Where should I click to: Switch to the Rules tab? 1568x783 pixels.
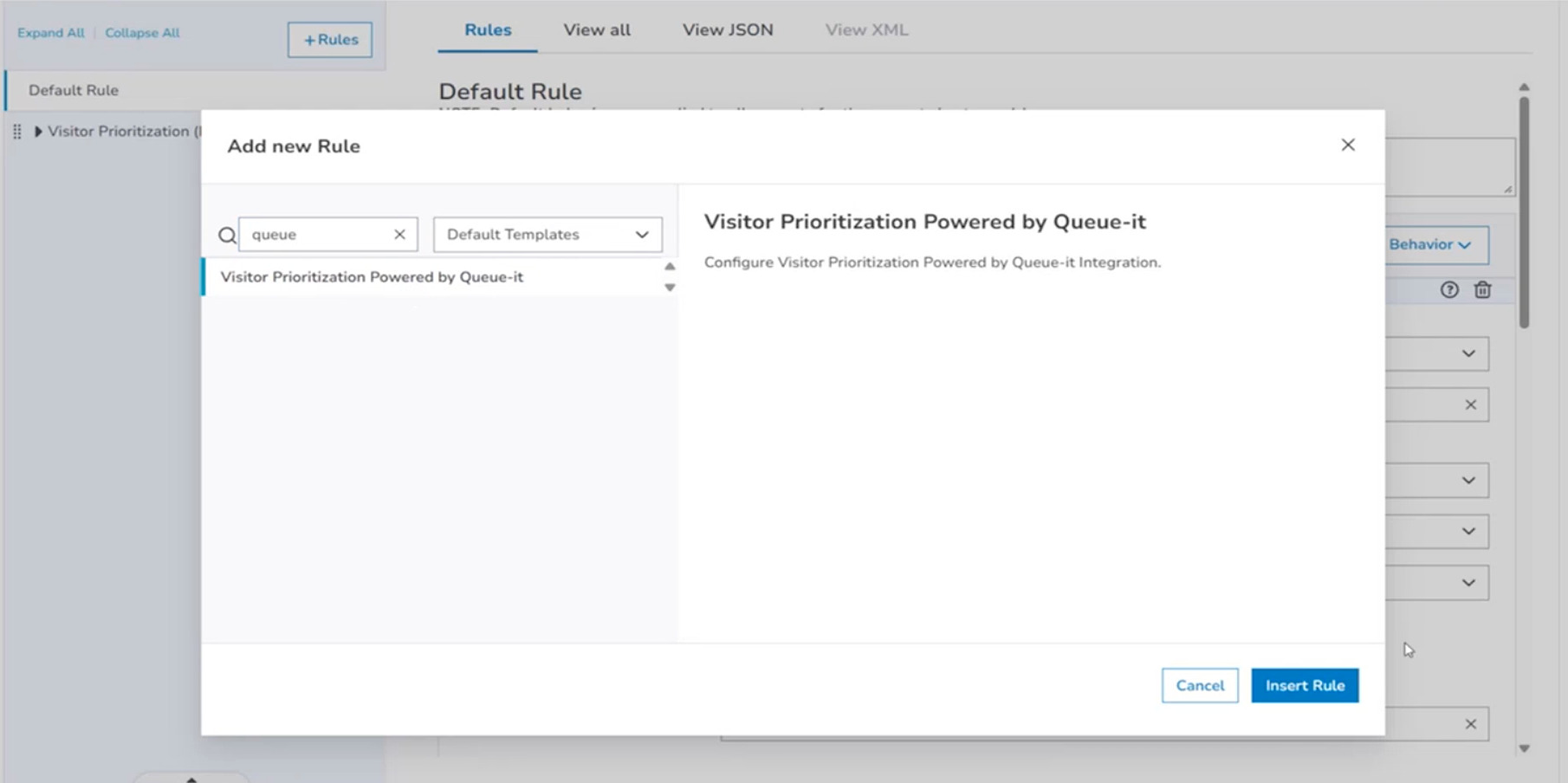[488, 29]
